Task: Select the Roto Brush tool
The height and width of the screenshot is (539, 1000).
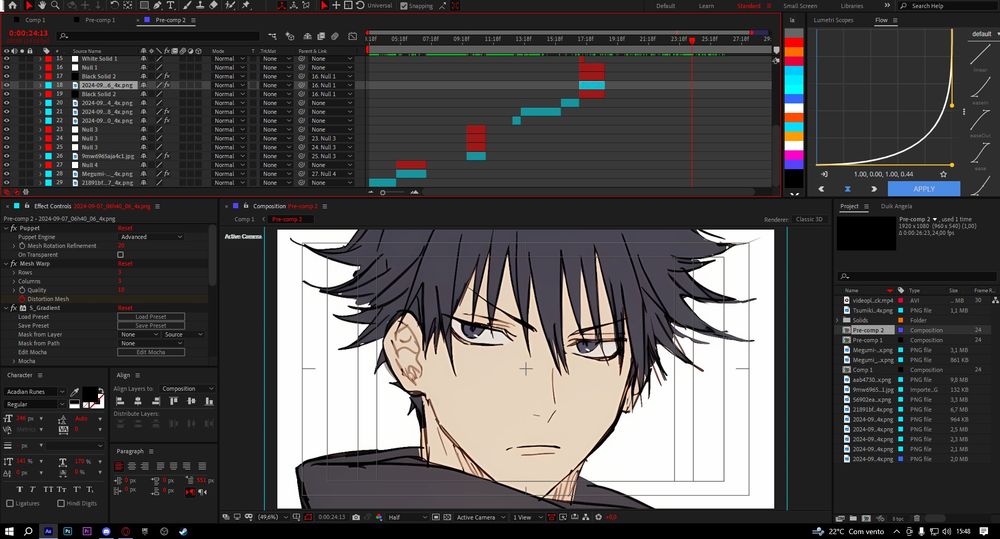Action: tap(231, 5)
